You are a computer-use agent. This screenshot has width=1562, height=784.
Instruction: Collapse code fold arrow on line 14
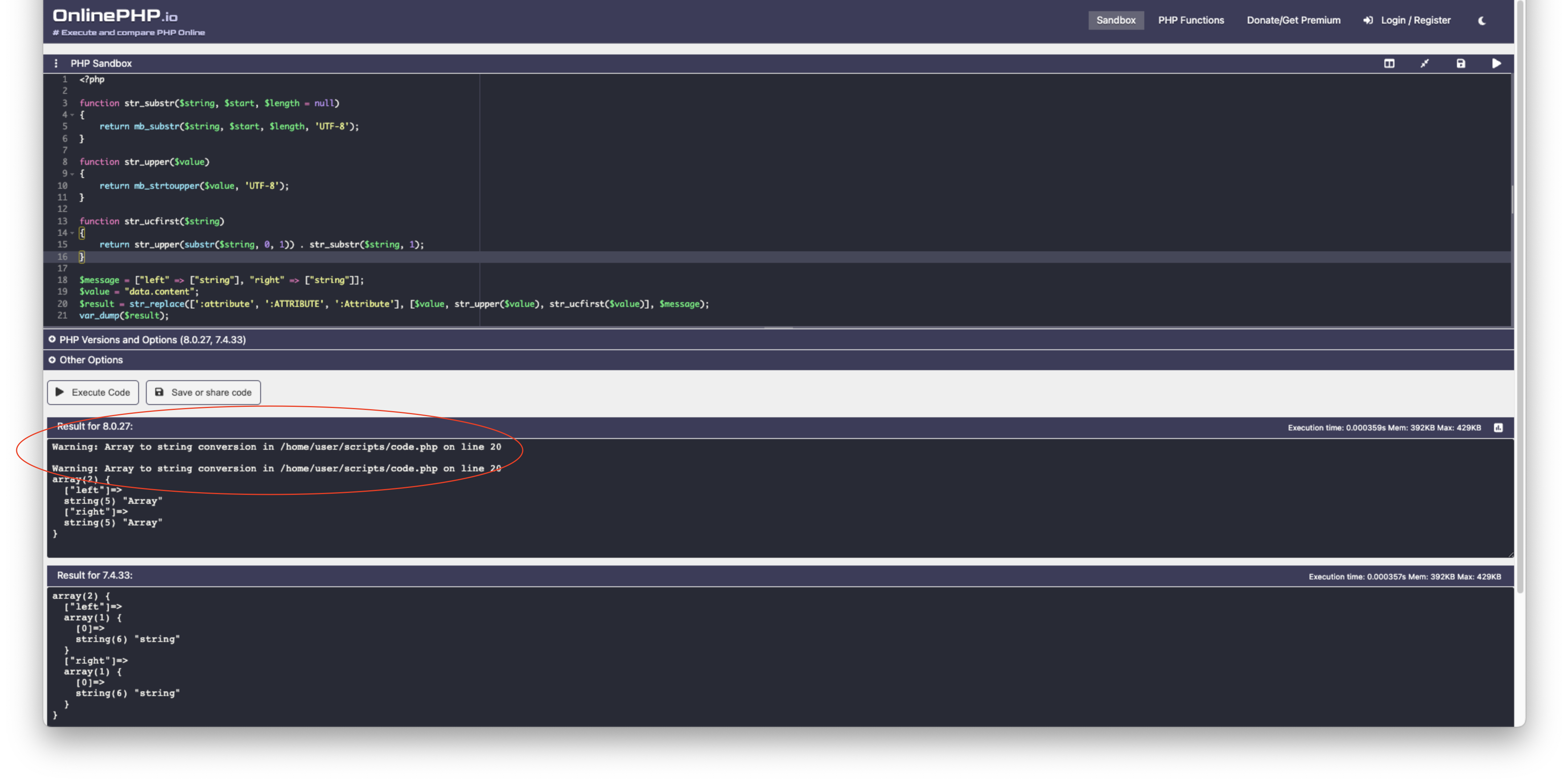pos(72,233)
